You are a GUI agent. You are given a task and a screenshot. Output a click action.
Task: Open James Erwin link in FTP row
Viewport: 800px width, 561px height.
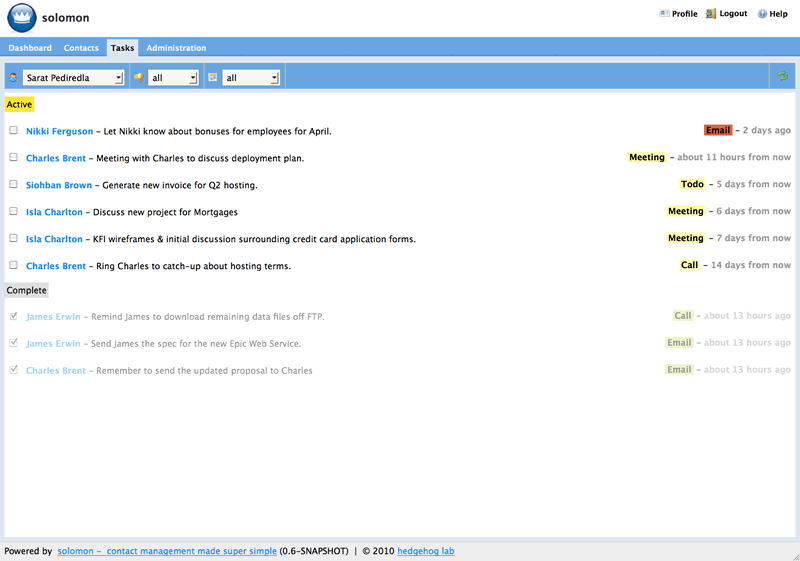coord(54,317)
